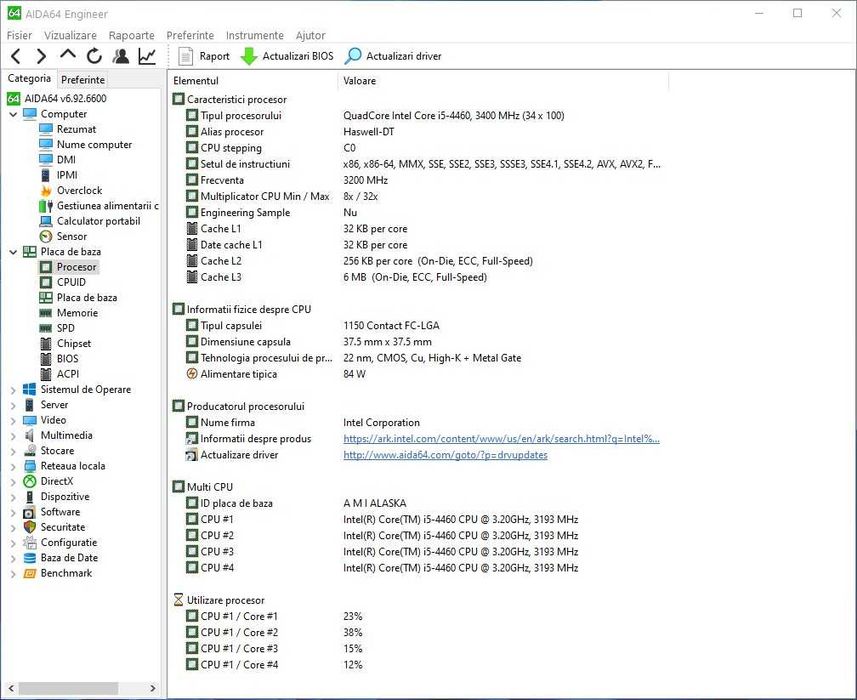Select the Baza de Date database icon
This screenshot has height=700, width=857.
tap(30, 558)
